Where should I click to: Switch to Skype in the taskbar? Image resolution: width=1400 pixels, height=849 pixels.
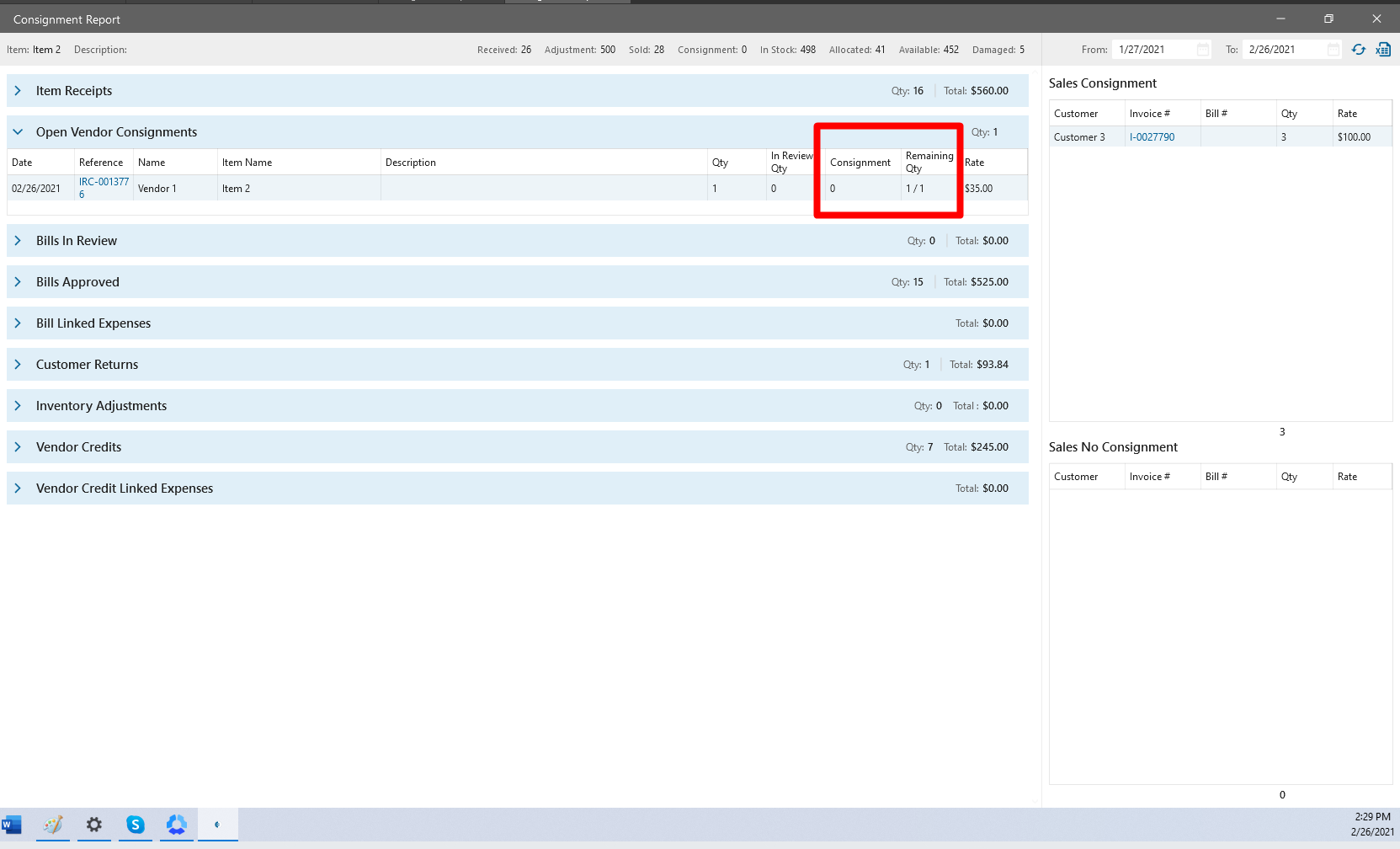[x=136, y=825]
